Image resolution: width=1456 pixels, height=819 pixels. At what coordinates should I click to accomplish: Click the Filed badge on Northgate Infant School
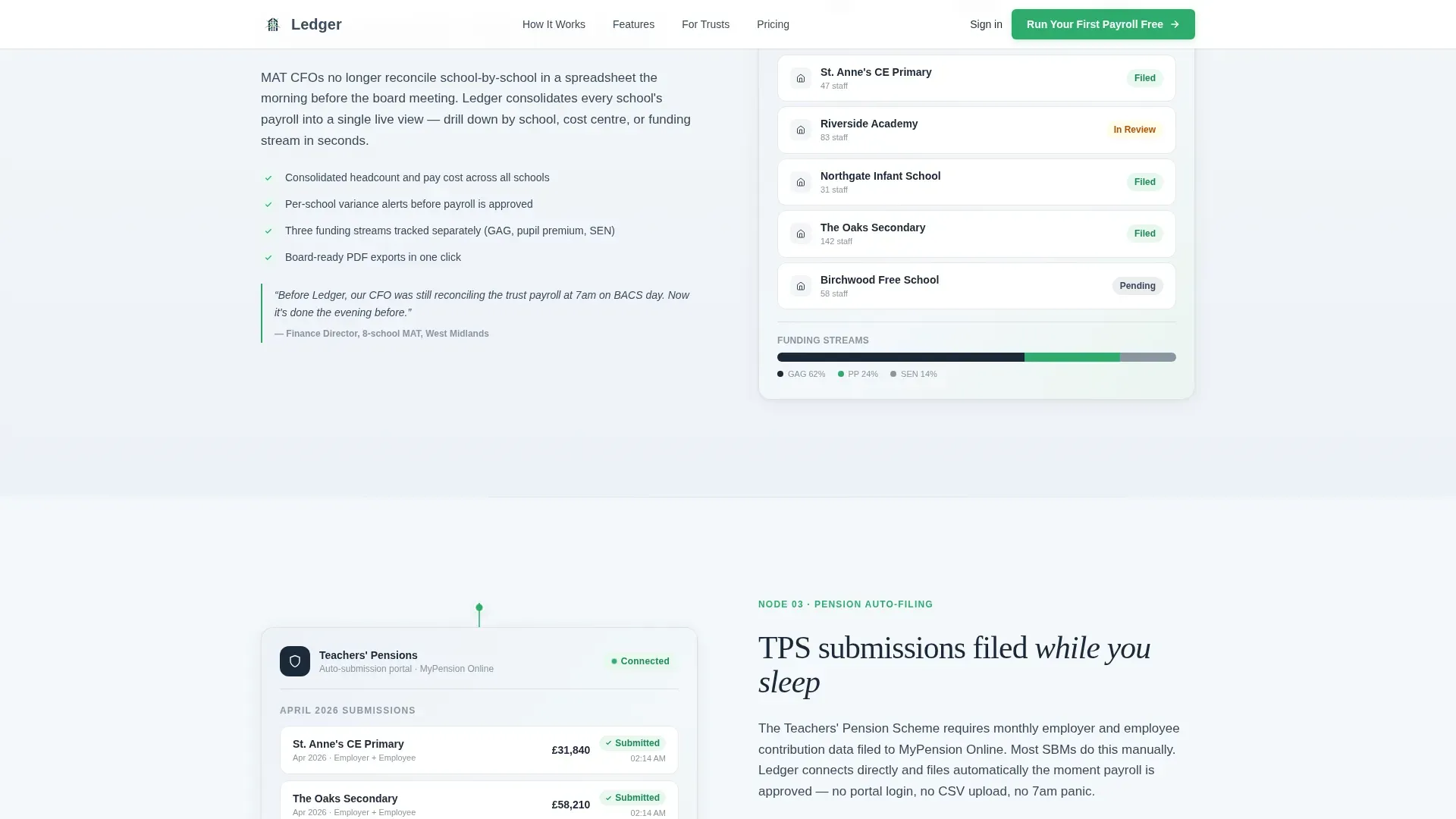pos(1144,182)
